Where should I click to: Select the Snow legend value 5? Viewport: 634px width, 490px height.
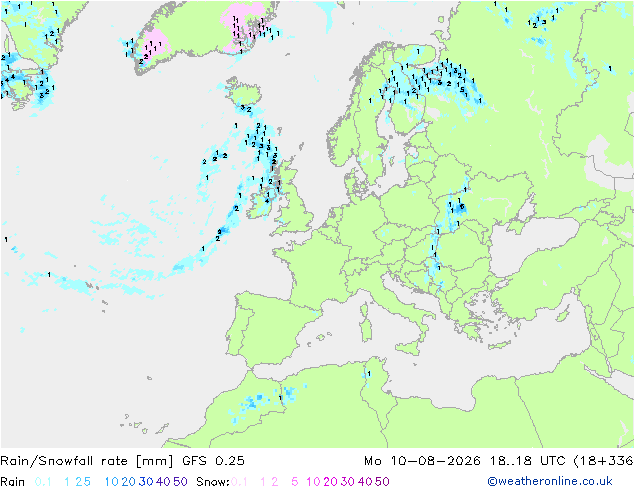tap(295, 482)
